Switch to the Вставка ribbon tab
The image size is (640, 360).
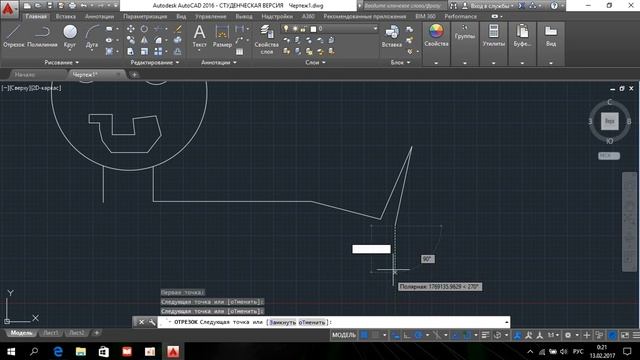coord(65,16)
